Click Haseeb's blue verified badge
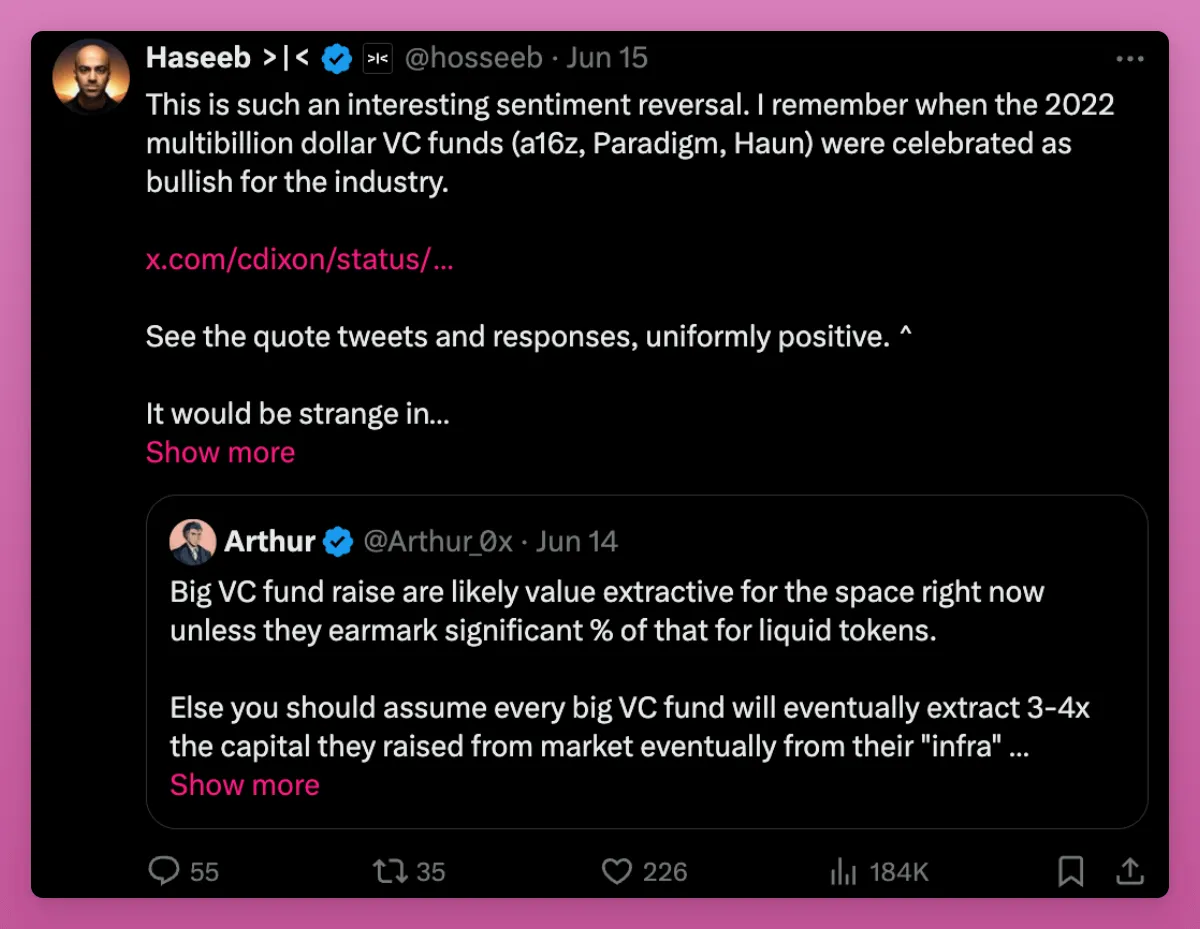Image resolution: width=1200 pixels, height=929 pixels. coord(336,59)
